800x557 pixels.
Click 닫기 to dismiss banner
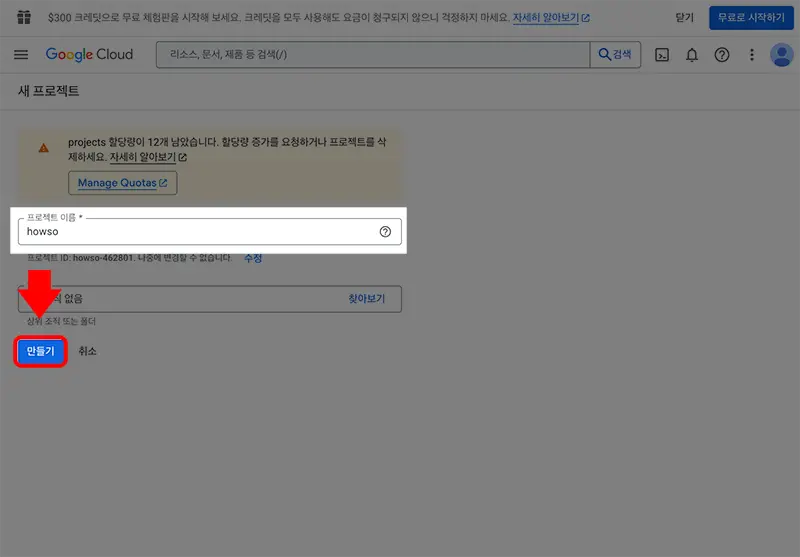point(684,18)
